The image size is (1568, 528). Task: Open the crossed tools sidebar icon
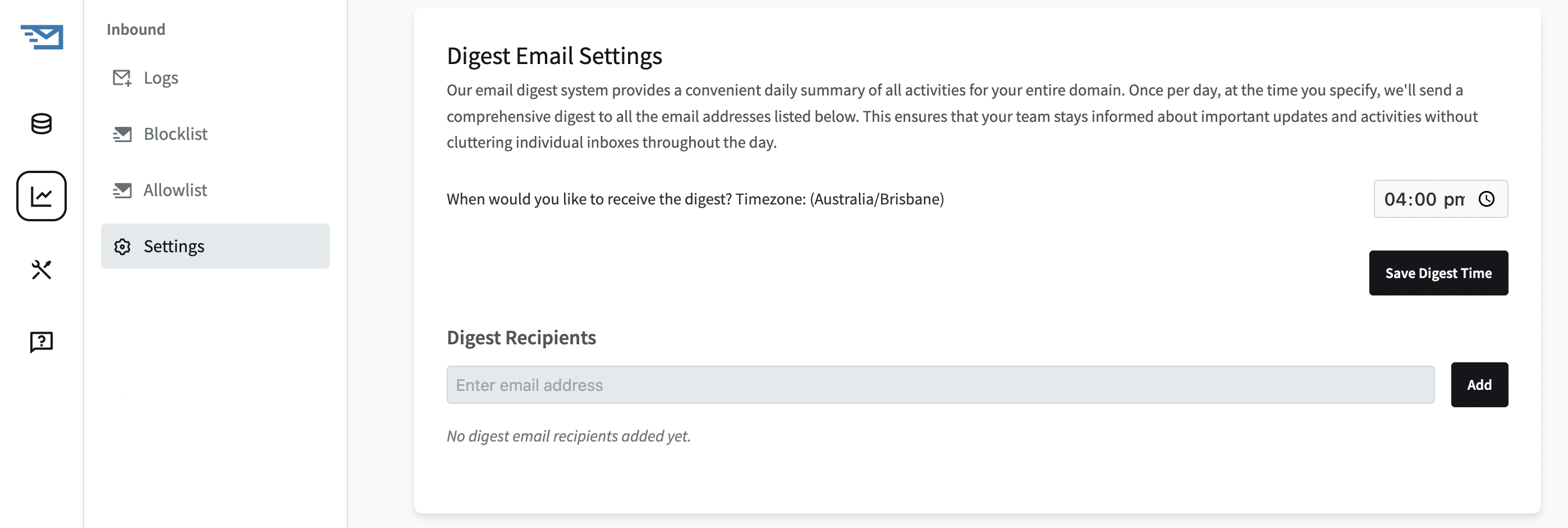click(x=42, y=269)
